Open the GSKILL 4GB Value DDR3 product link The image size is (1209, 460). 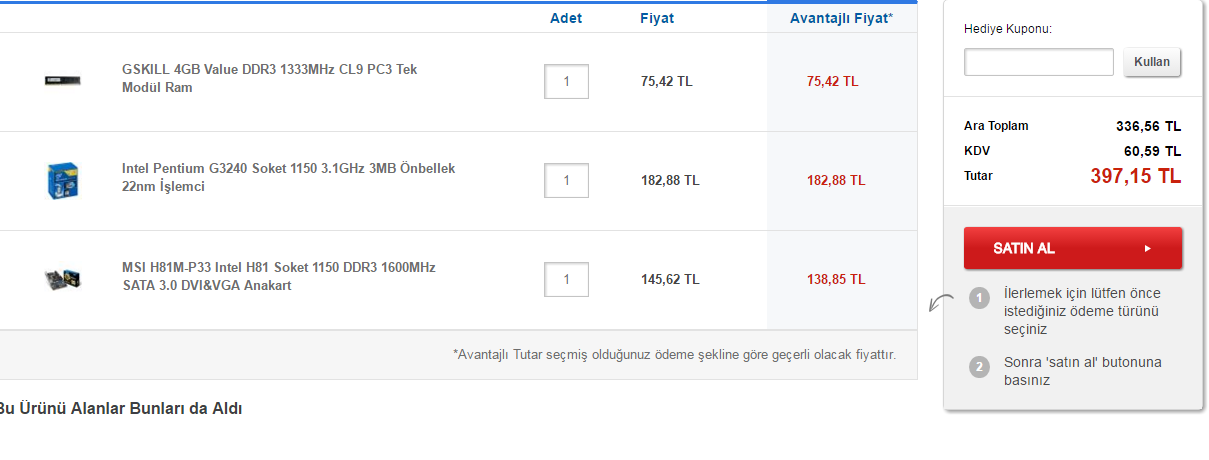[x=269, y=78]
